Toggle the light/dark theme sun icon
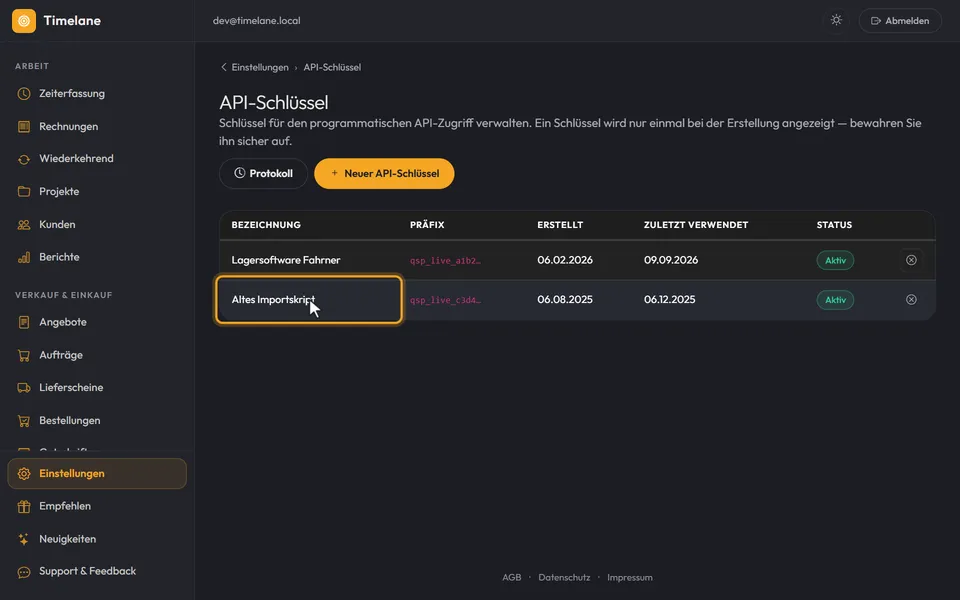This screenshot has height=600, width=960. 836,20
